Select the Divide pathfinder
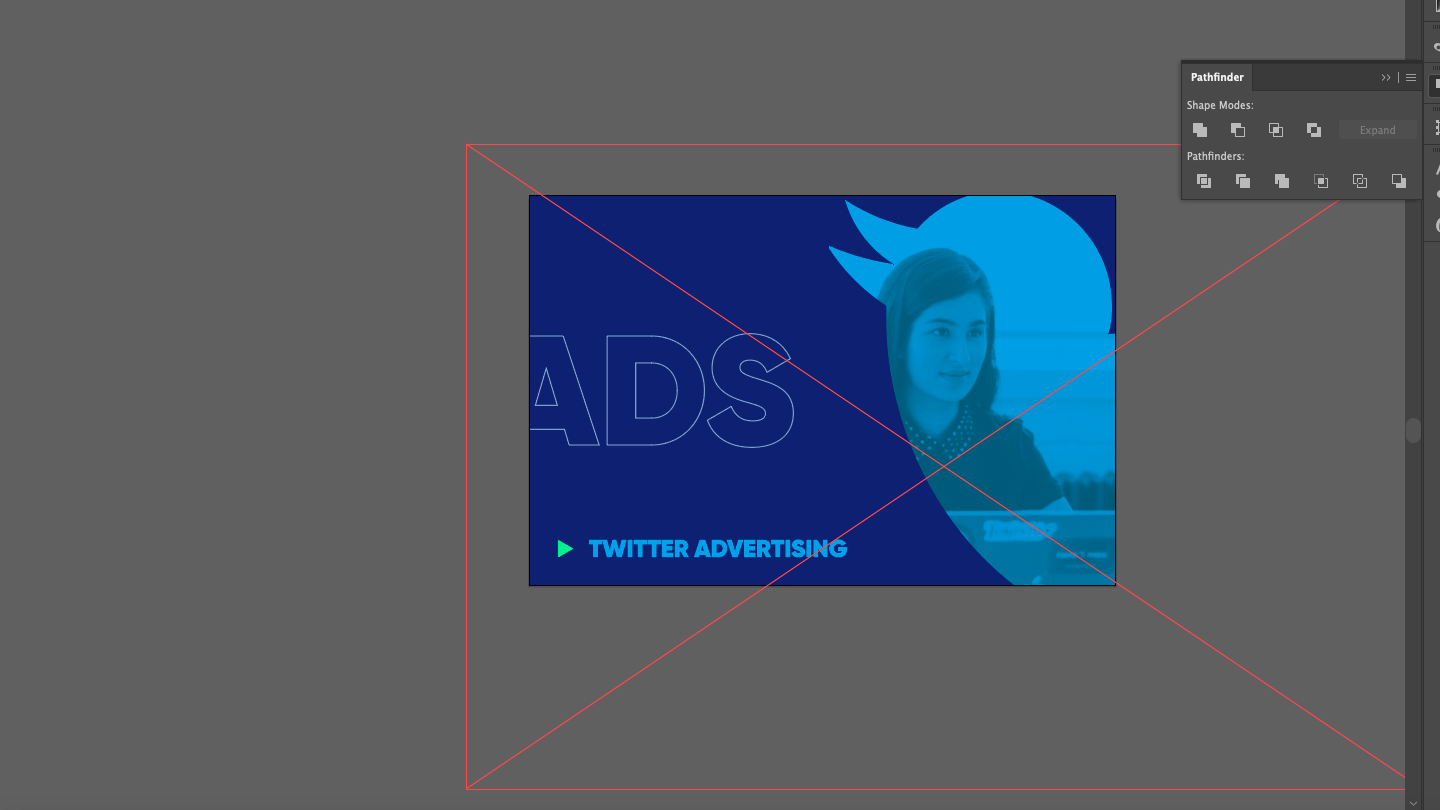This screenshot has width=1440, height=810. click(1203, 181)
